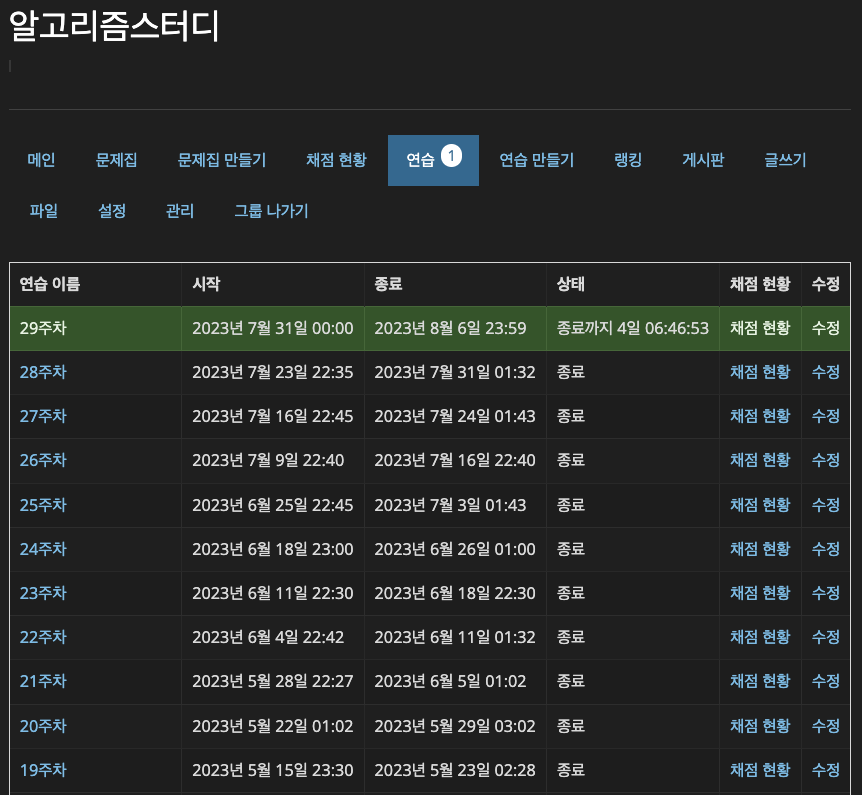Click the 연습 이름 column header
862x795 pixels.
point(50,284)
